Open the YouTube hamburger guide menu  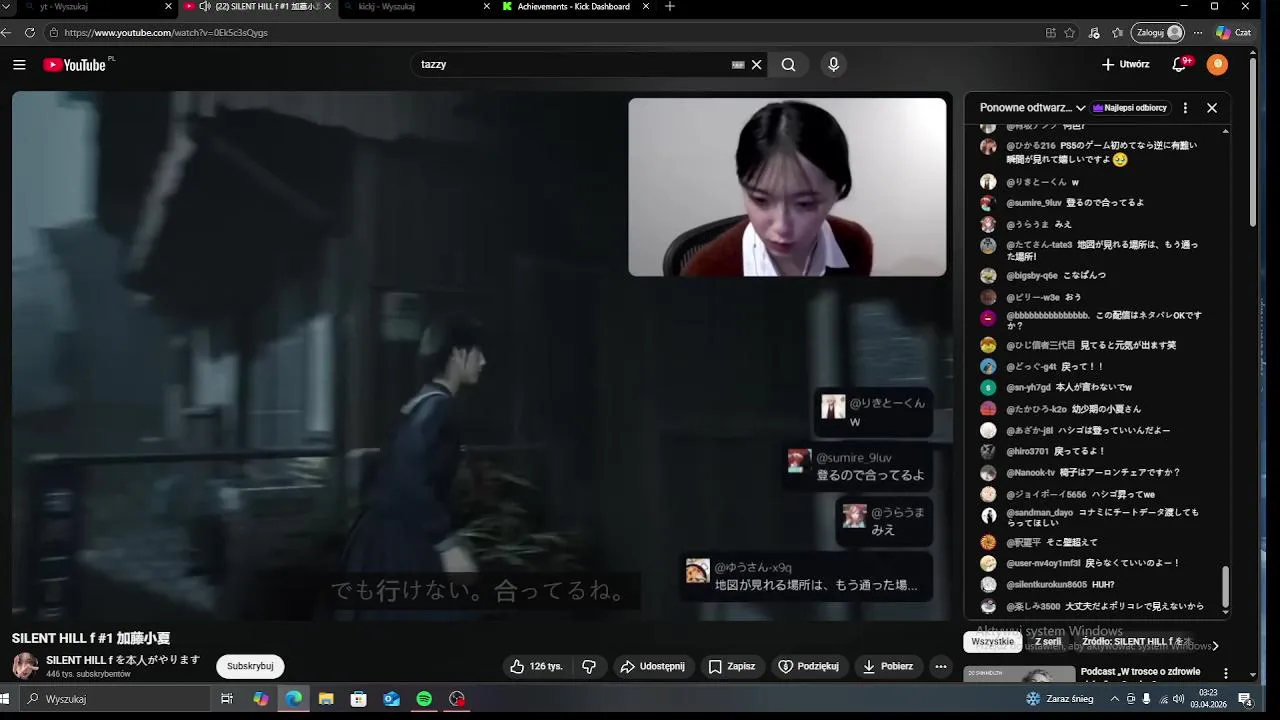pyautogui.click(x=19, y=65)
